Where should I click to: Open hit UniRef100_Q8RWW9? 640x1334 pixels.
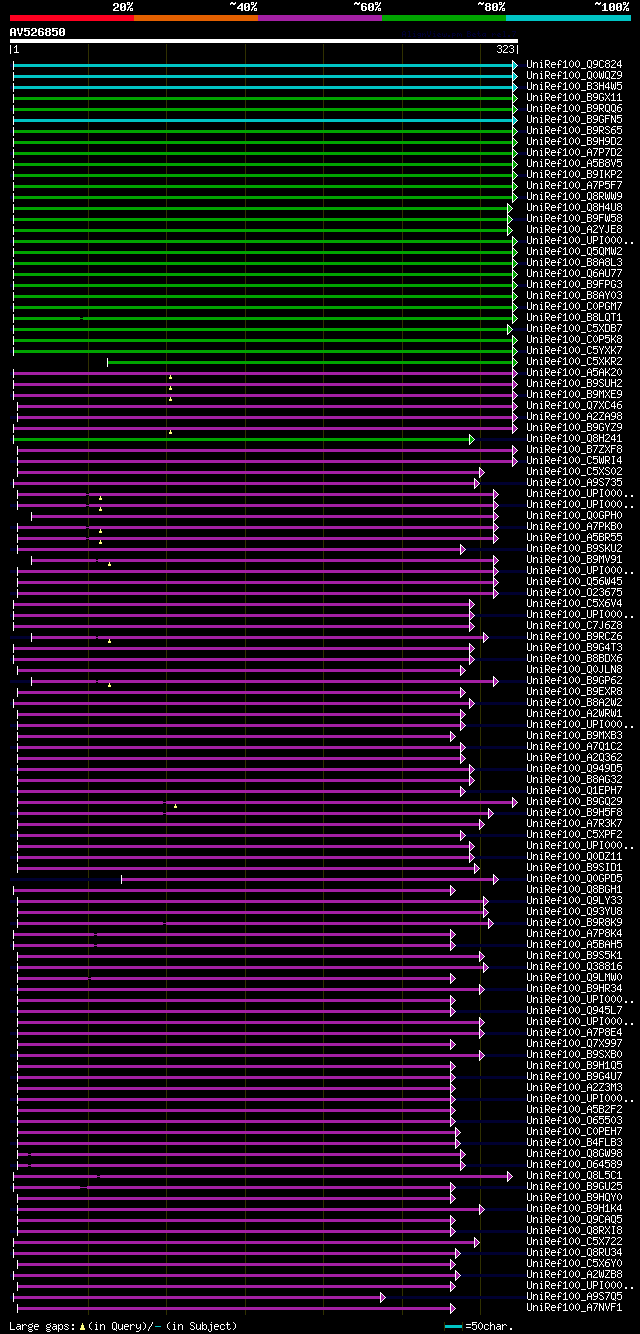(x=574, y=196)
